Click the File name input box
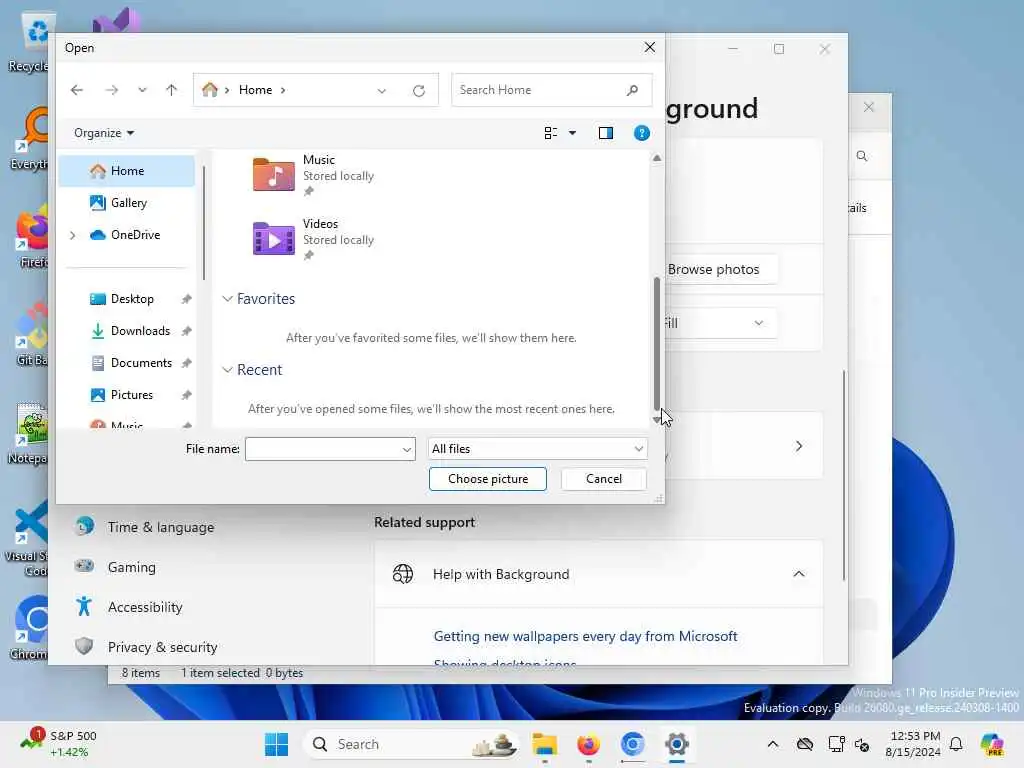Viewport: 1024px width, 768px height. [330, 449]
